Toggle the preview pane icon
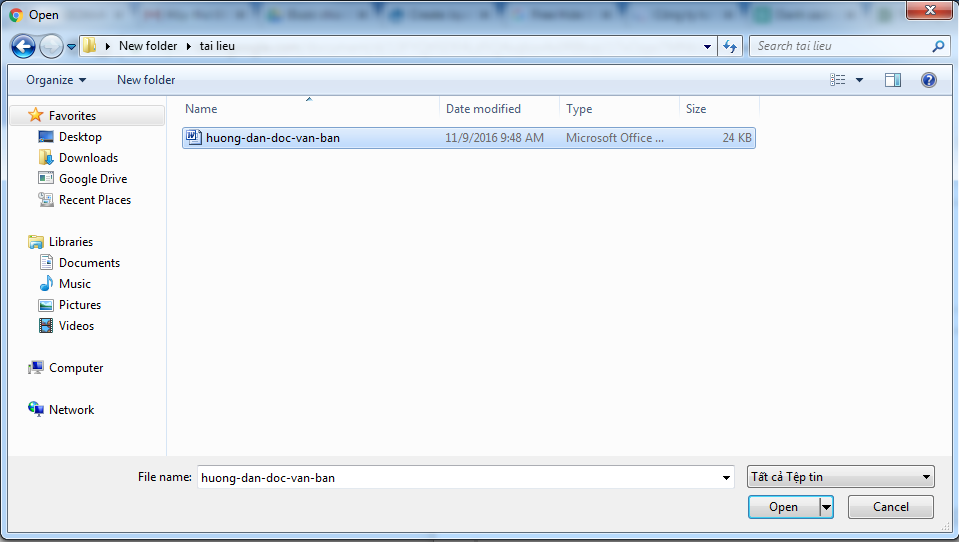 click(893, 80)
